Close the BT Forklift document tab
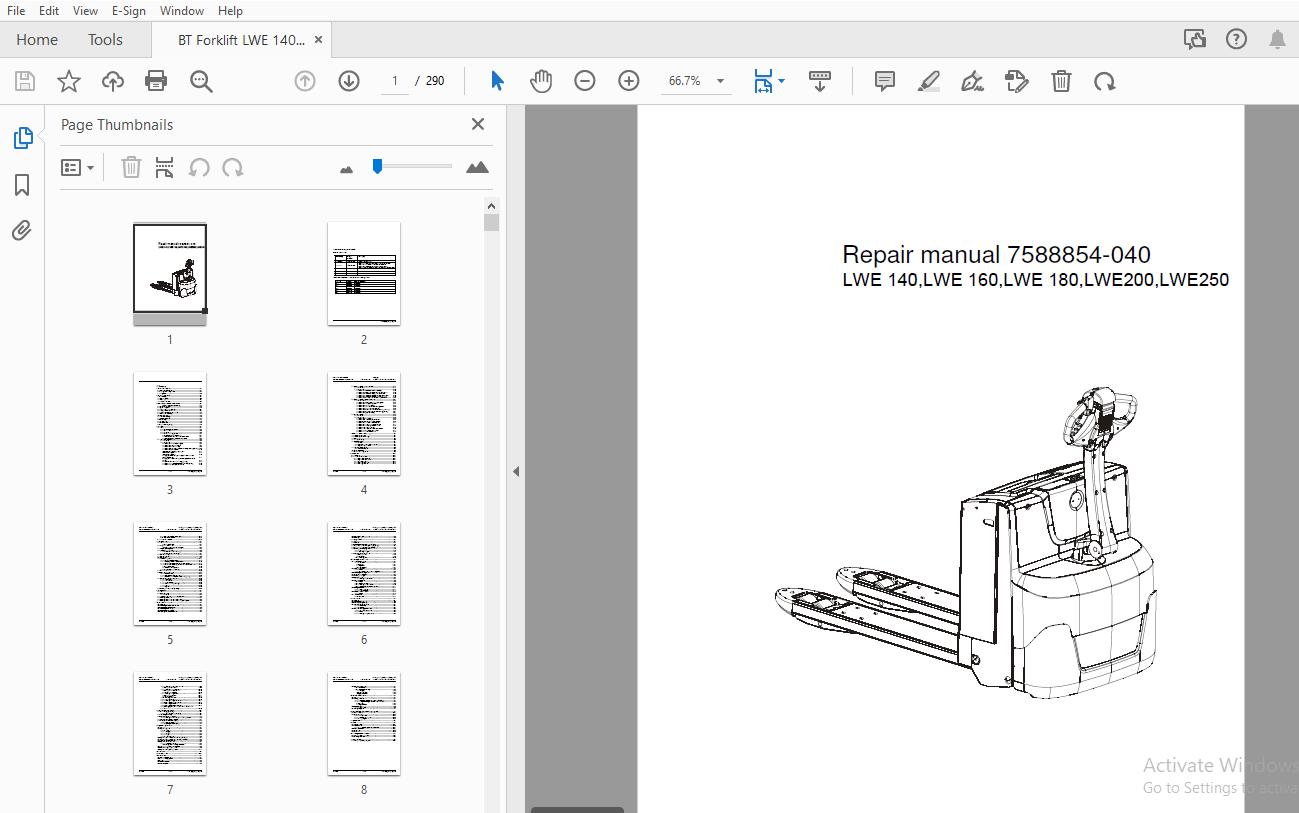1299x813 pixels. [319, 40]
